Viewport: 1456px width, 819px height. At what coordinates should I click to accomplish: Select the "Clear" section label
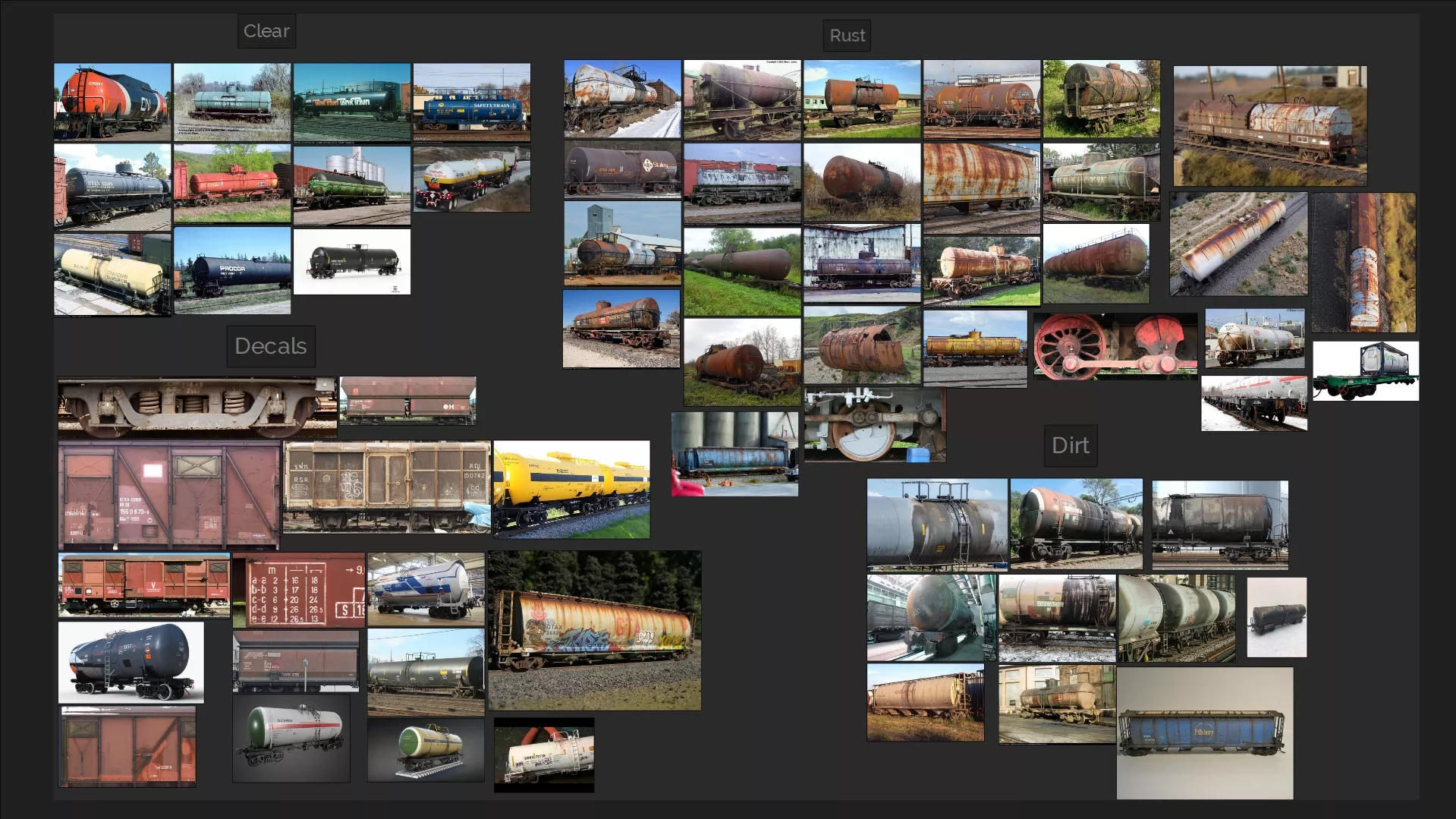tap(266, 31)
